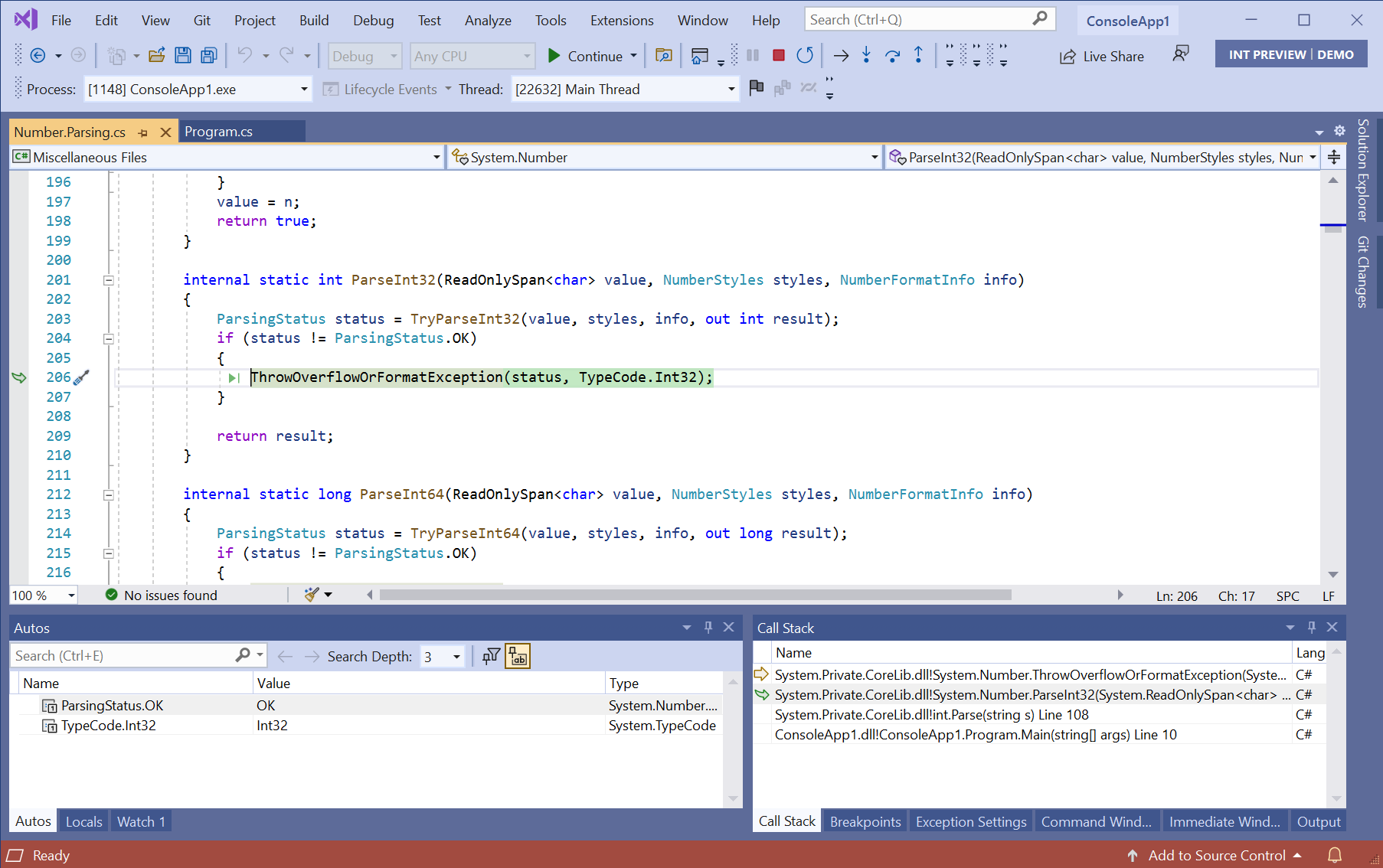The width and height of the screenshot is (1383, 868).
Task: Click the editor horizontal scrollbar
Action: [695, 595]
